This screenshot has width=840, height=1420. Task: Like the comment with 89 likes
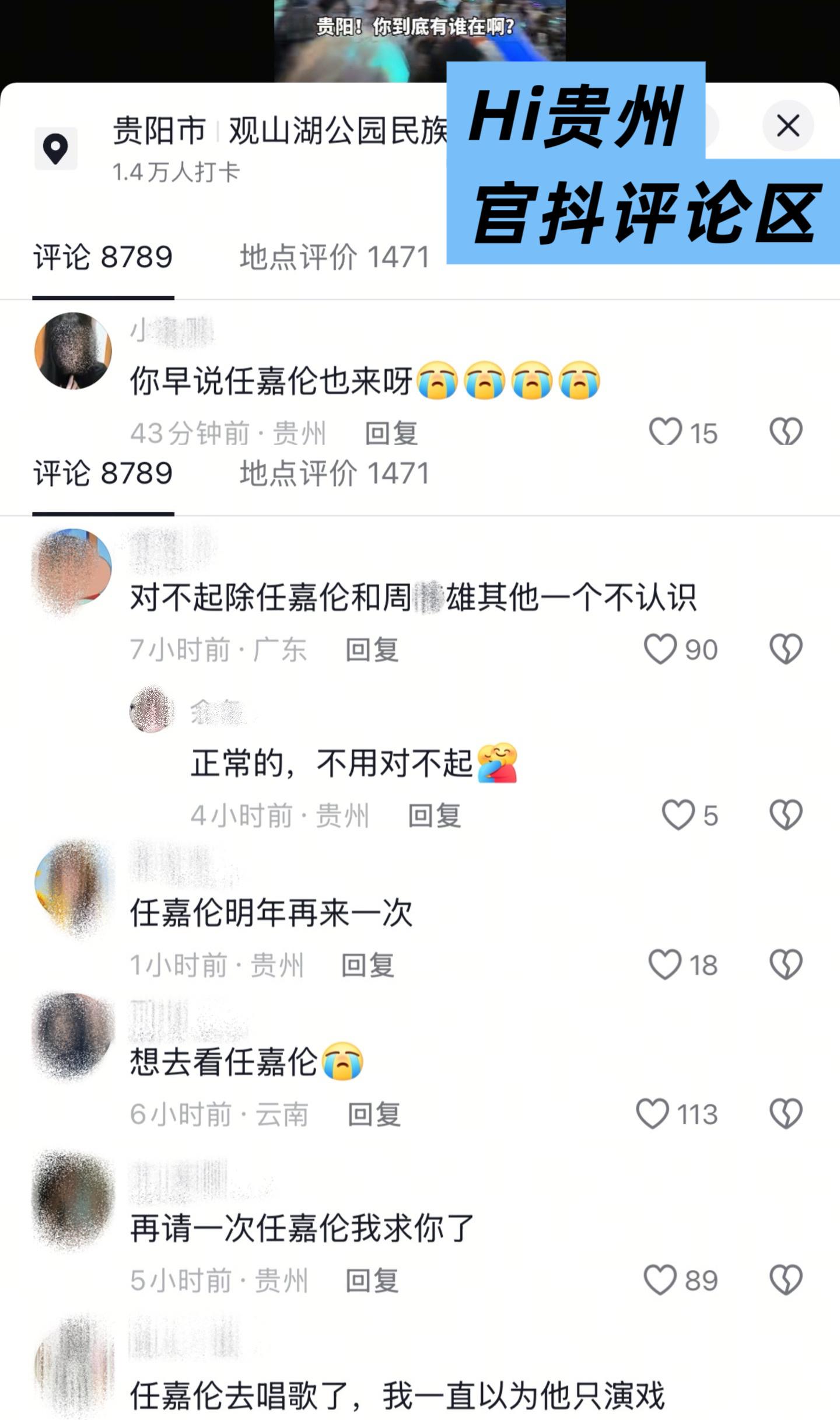coord(660,1279)
